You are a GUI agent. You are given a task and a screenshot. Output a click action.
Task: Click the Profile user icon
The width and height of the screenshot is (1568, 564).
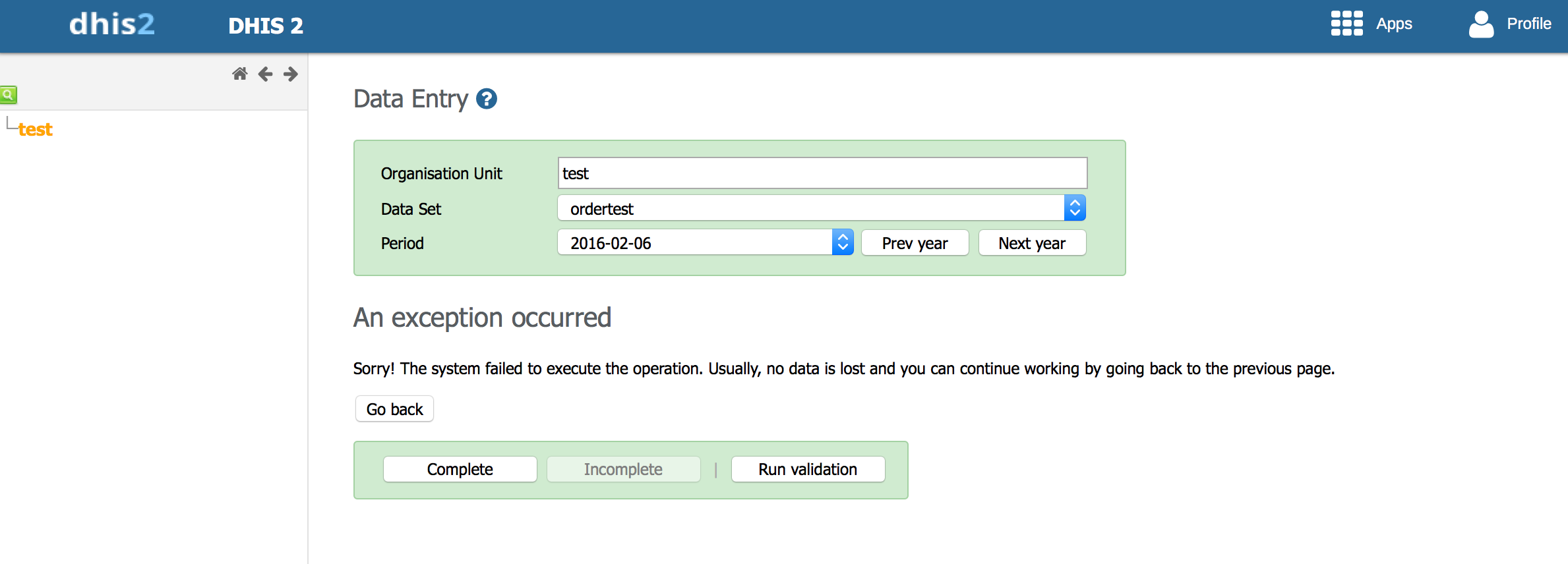click(1480, 24)
